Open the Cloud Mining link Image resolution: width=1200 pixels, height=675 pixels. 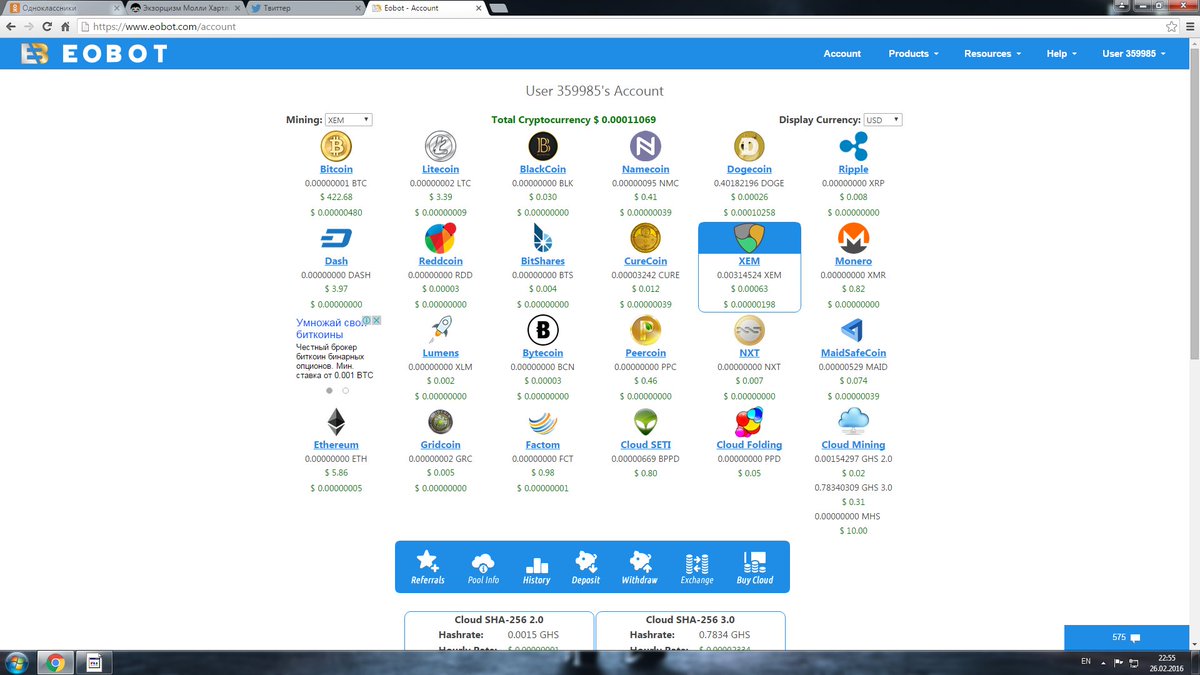pyautogui.click(x=852, y=444)
